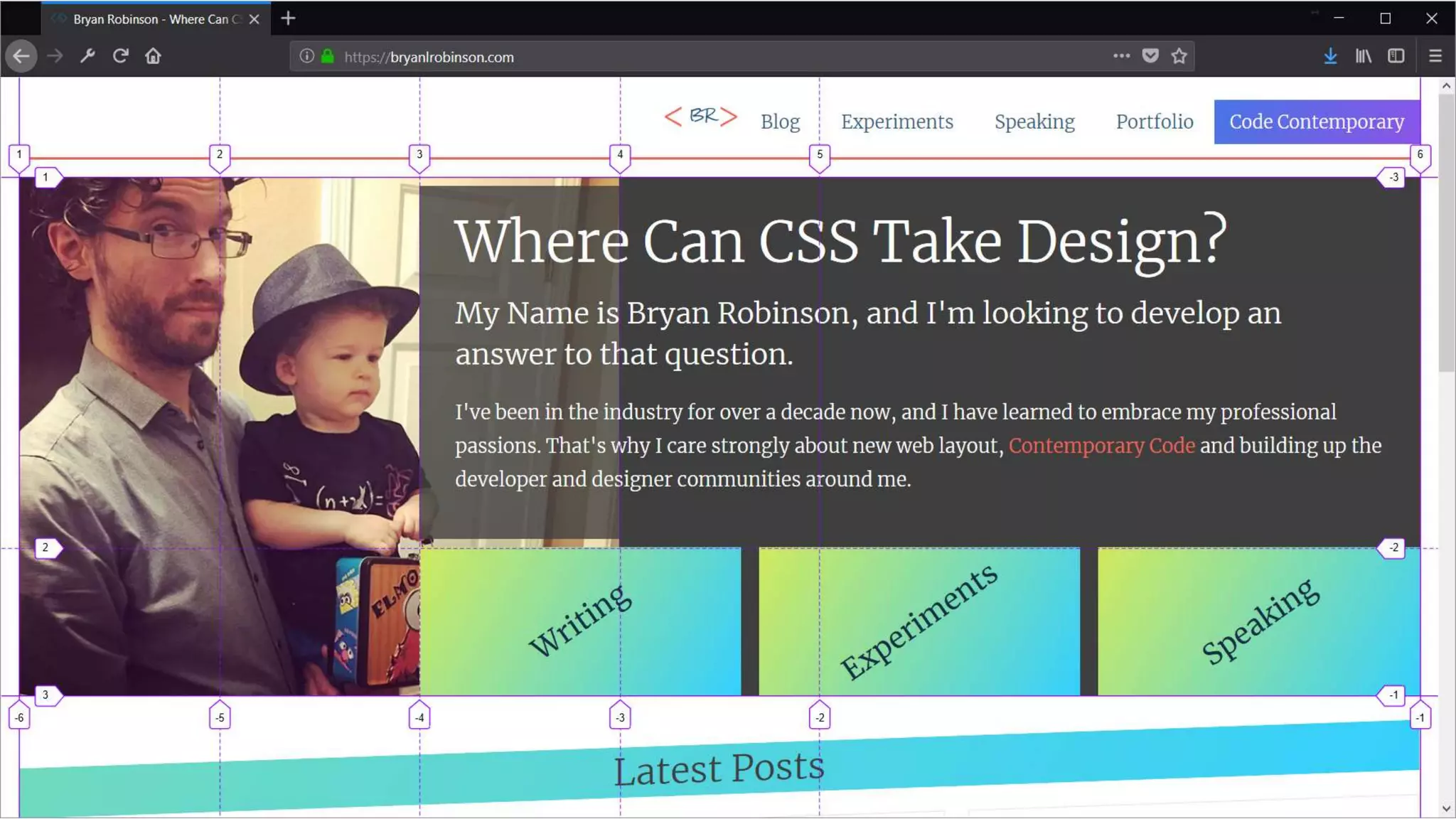Follow the red Contemporary Code link

tap(1101, 446)
